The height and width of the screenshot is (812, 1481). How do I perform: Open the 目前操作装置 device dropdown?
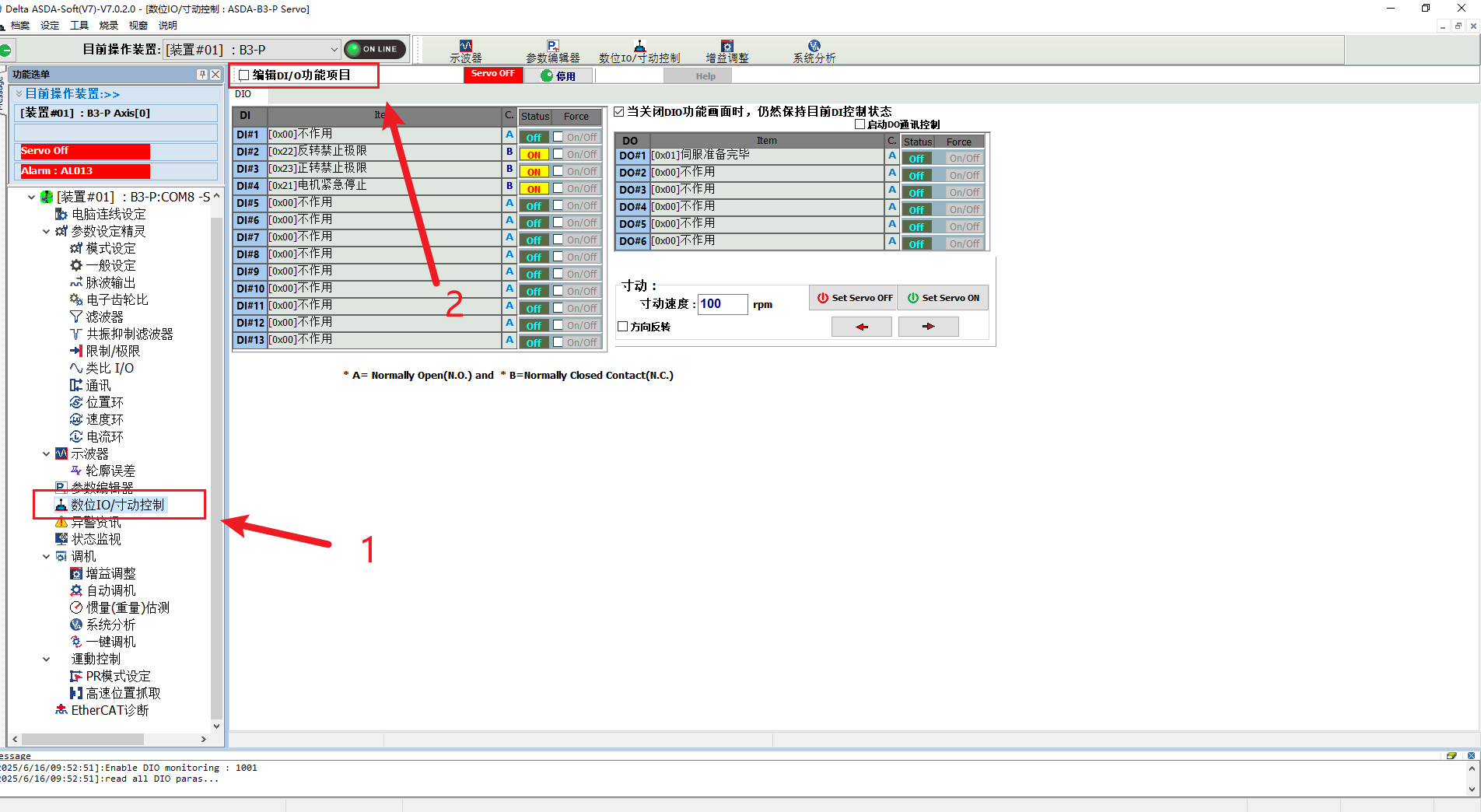click(x=334, y=50)
